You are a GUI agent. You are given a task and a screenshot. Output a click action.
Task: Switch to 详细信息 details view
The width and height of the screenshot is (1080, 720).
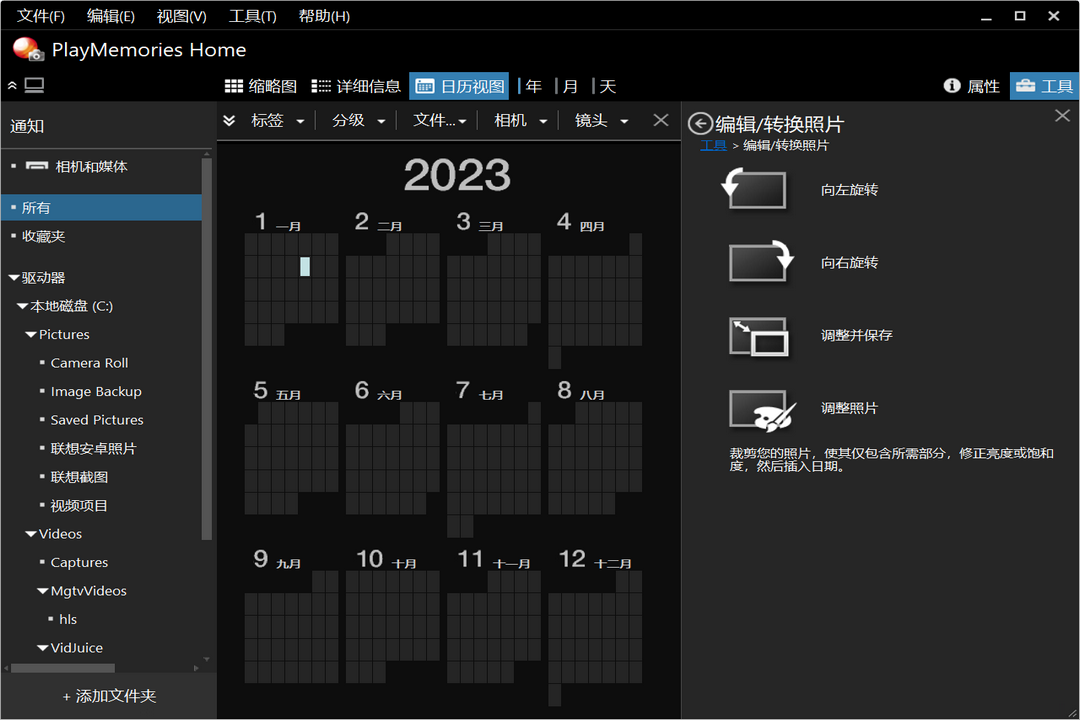356,86
